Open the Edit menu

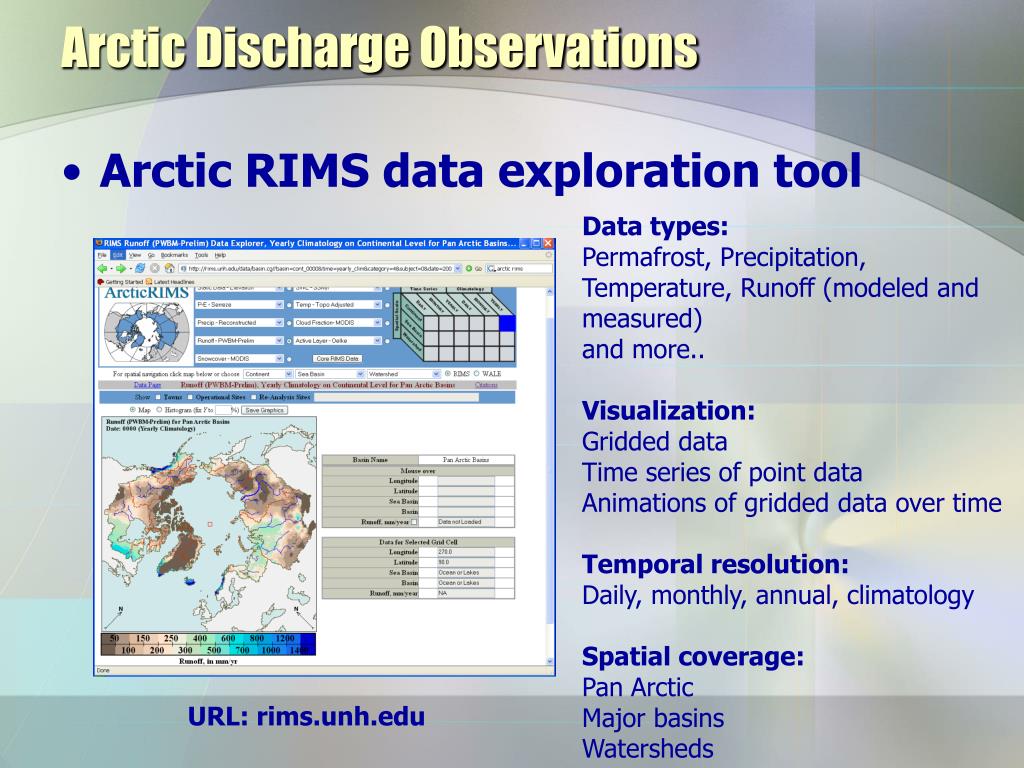click(118, 255)
